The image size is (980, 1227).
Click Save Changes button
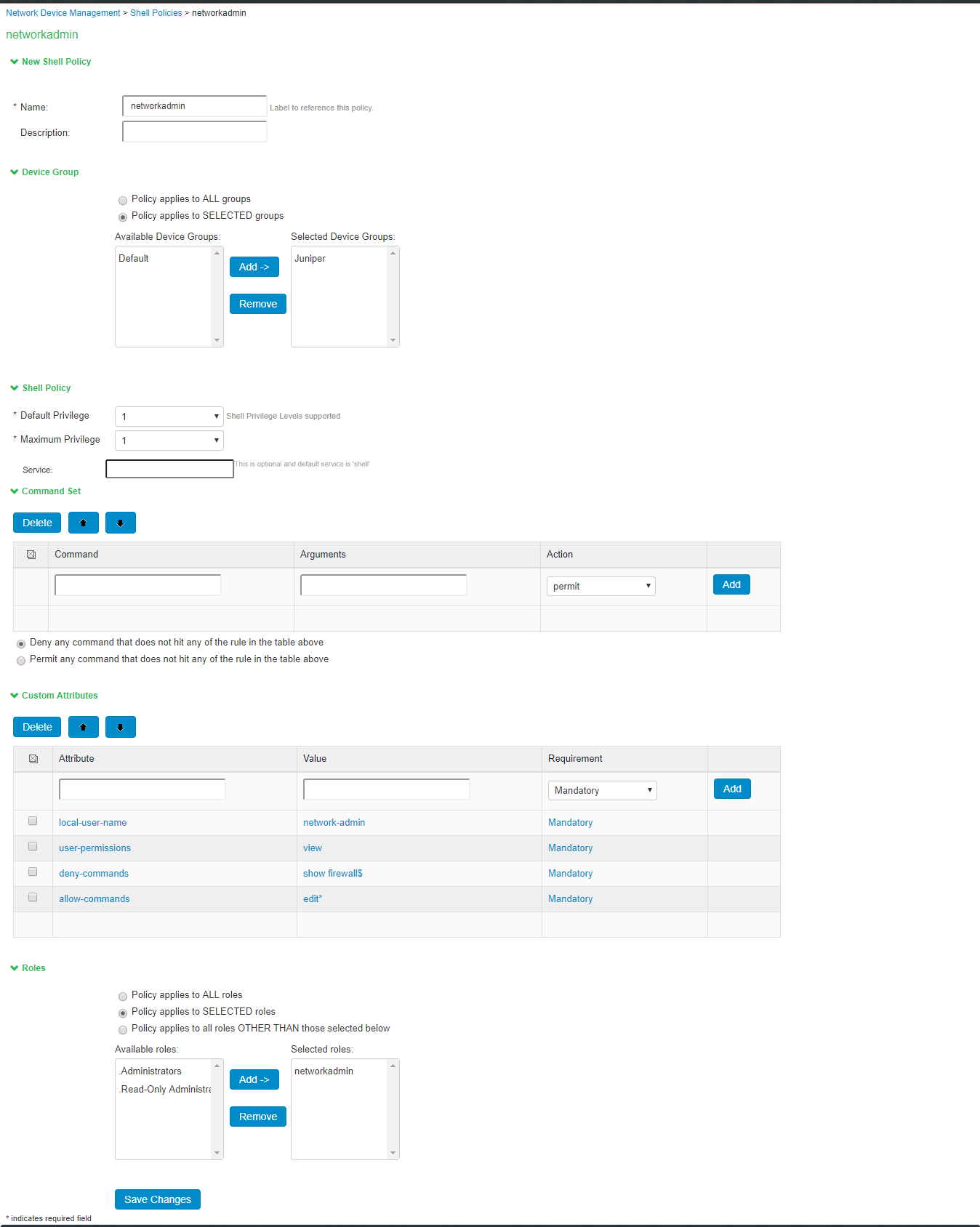coord(157,1199)
